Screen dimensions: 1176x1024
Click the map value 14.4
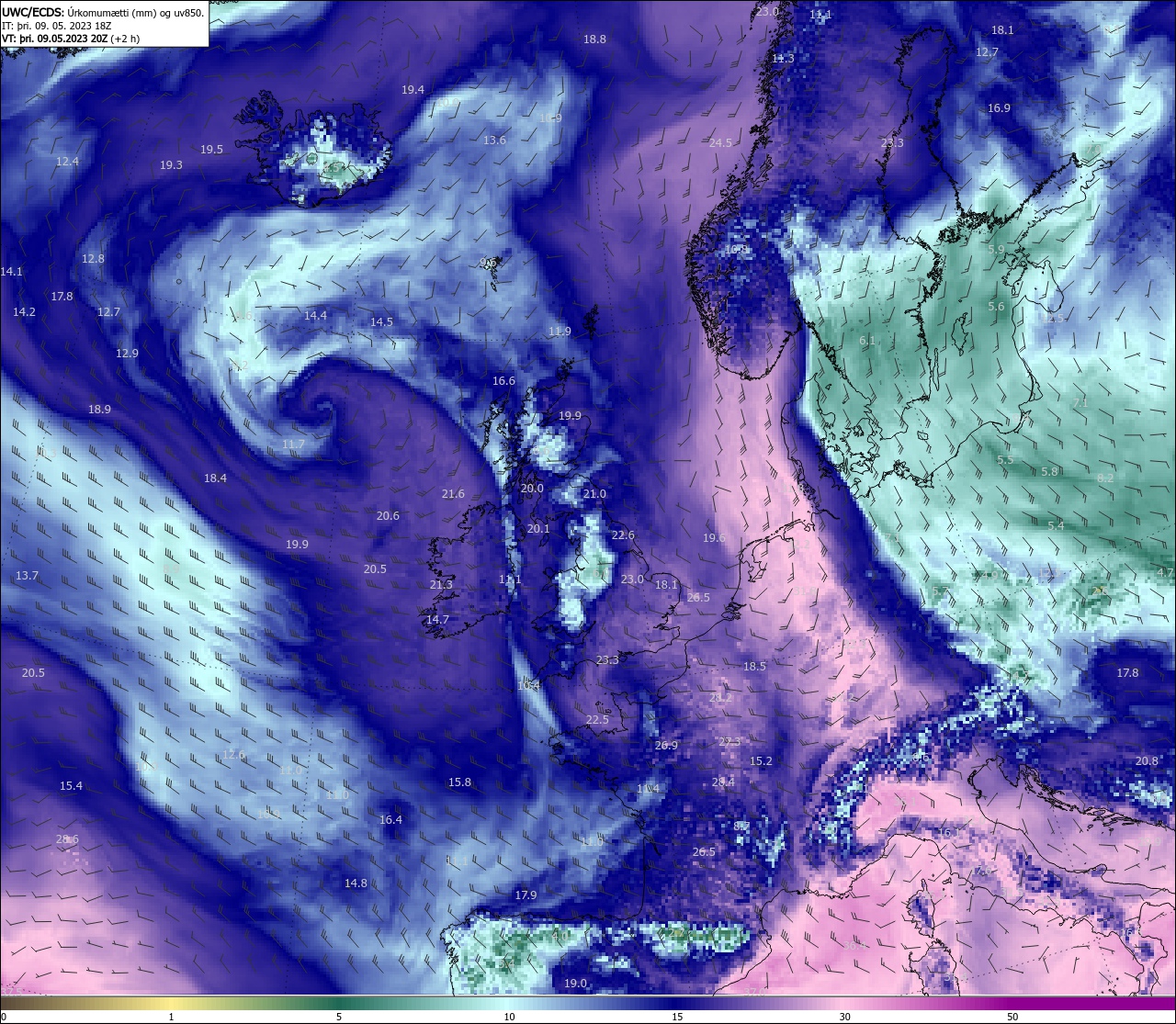click(x=315, y=316)
